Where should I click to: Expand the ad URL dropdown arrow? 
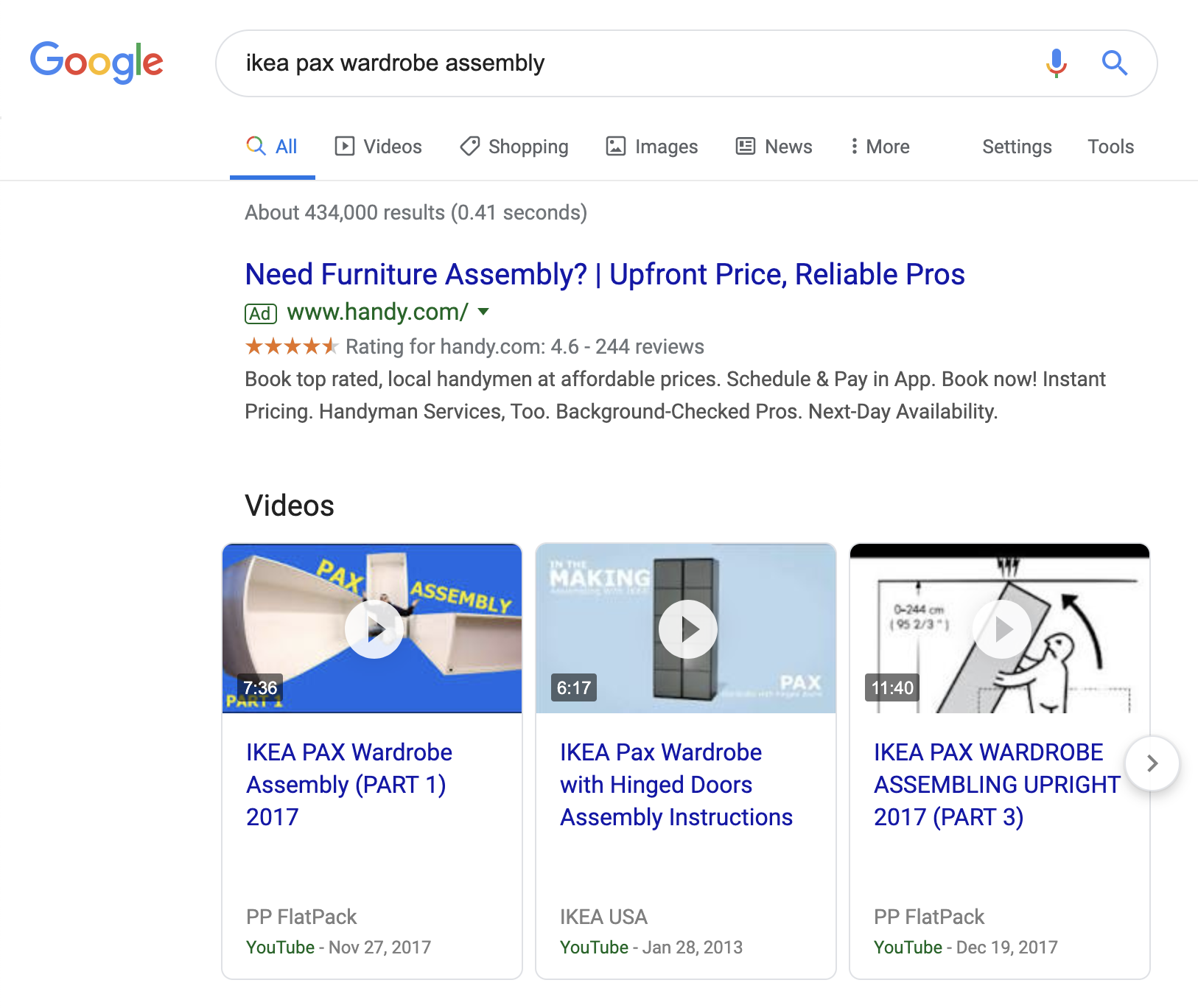click(x=483, y=312)
